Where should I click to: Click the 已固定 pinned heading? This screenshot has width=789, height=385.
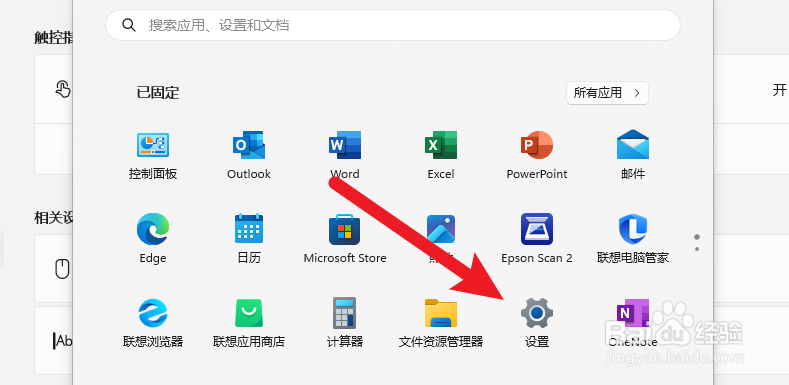click(x=158, y=93)
